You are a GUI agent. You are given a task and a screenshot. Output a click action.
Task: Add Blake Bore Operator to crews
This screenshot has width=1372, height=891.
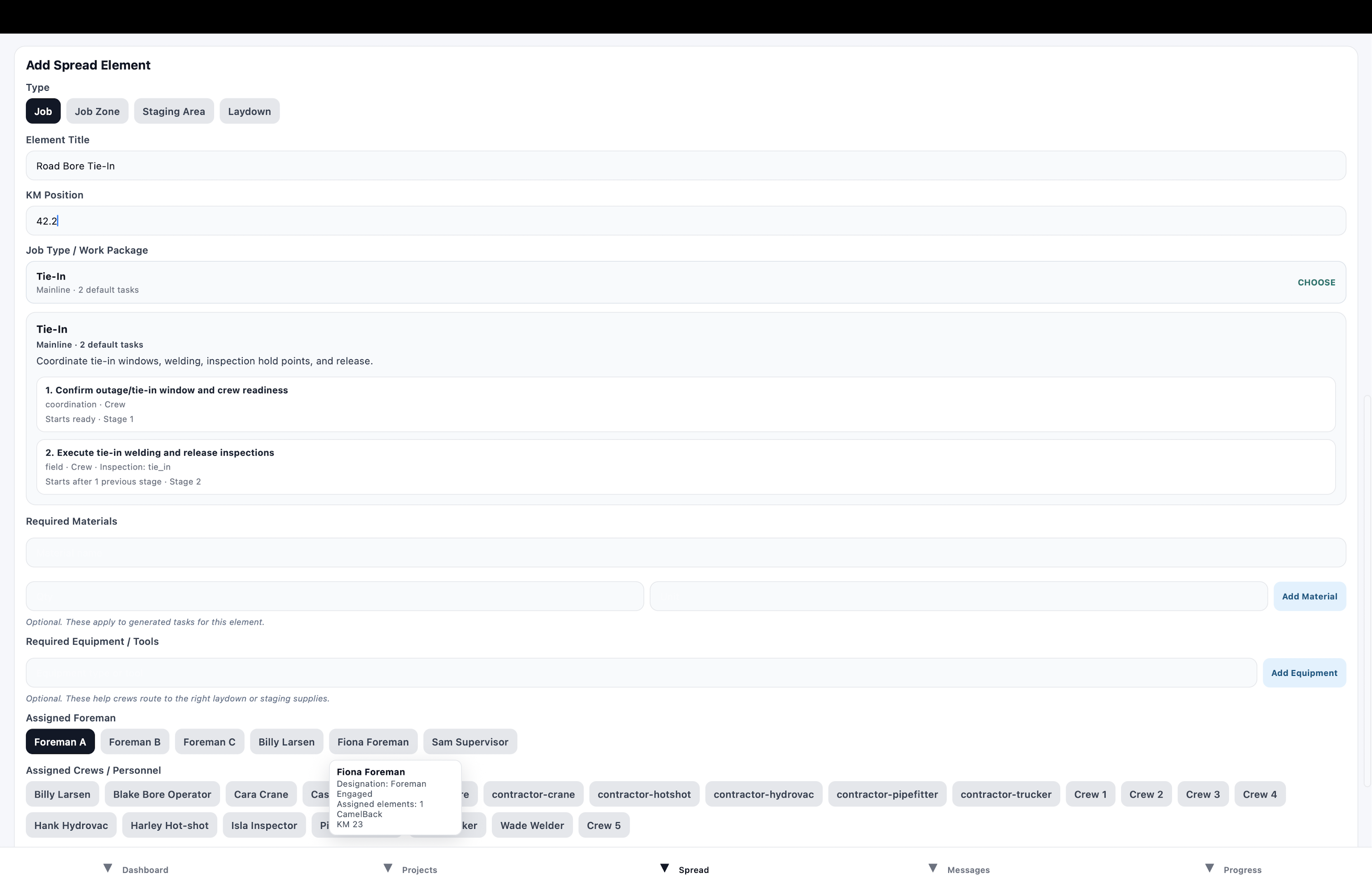(x=162, y=794)
